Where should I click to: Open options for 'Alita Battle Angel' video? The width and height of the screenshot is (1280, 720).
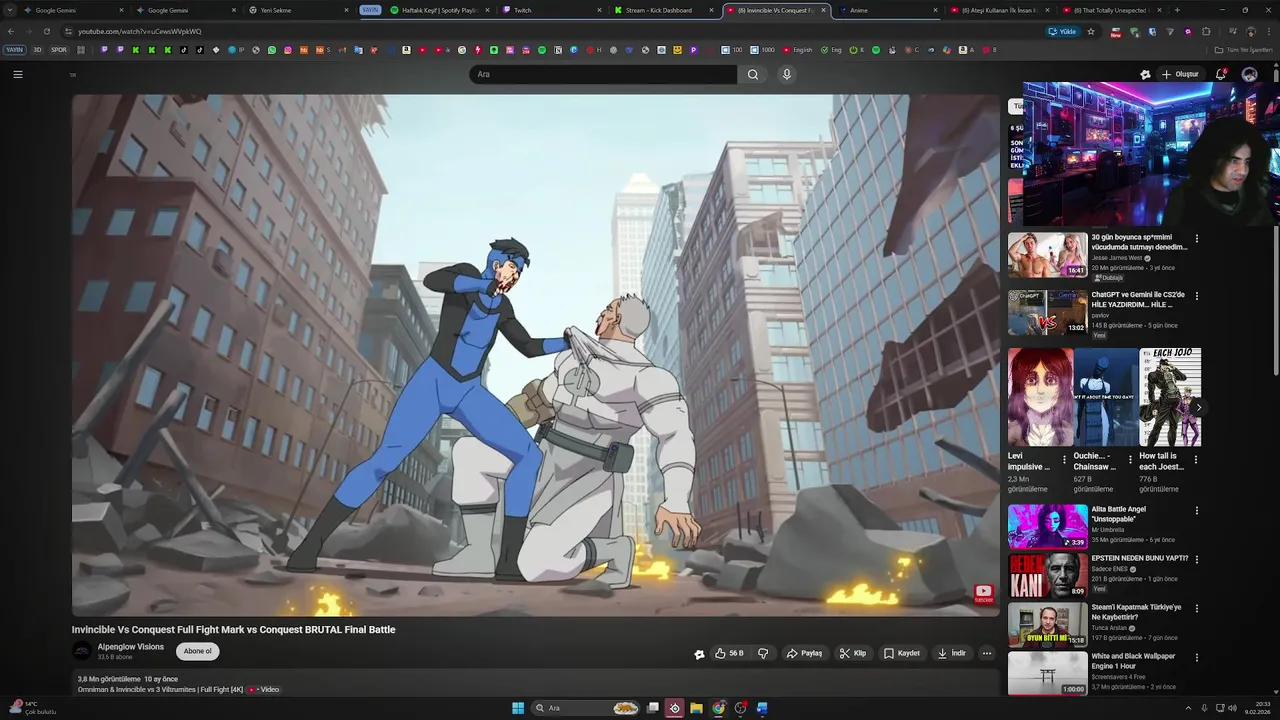1196,510
